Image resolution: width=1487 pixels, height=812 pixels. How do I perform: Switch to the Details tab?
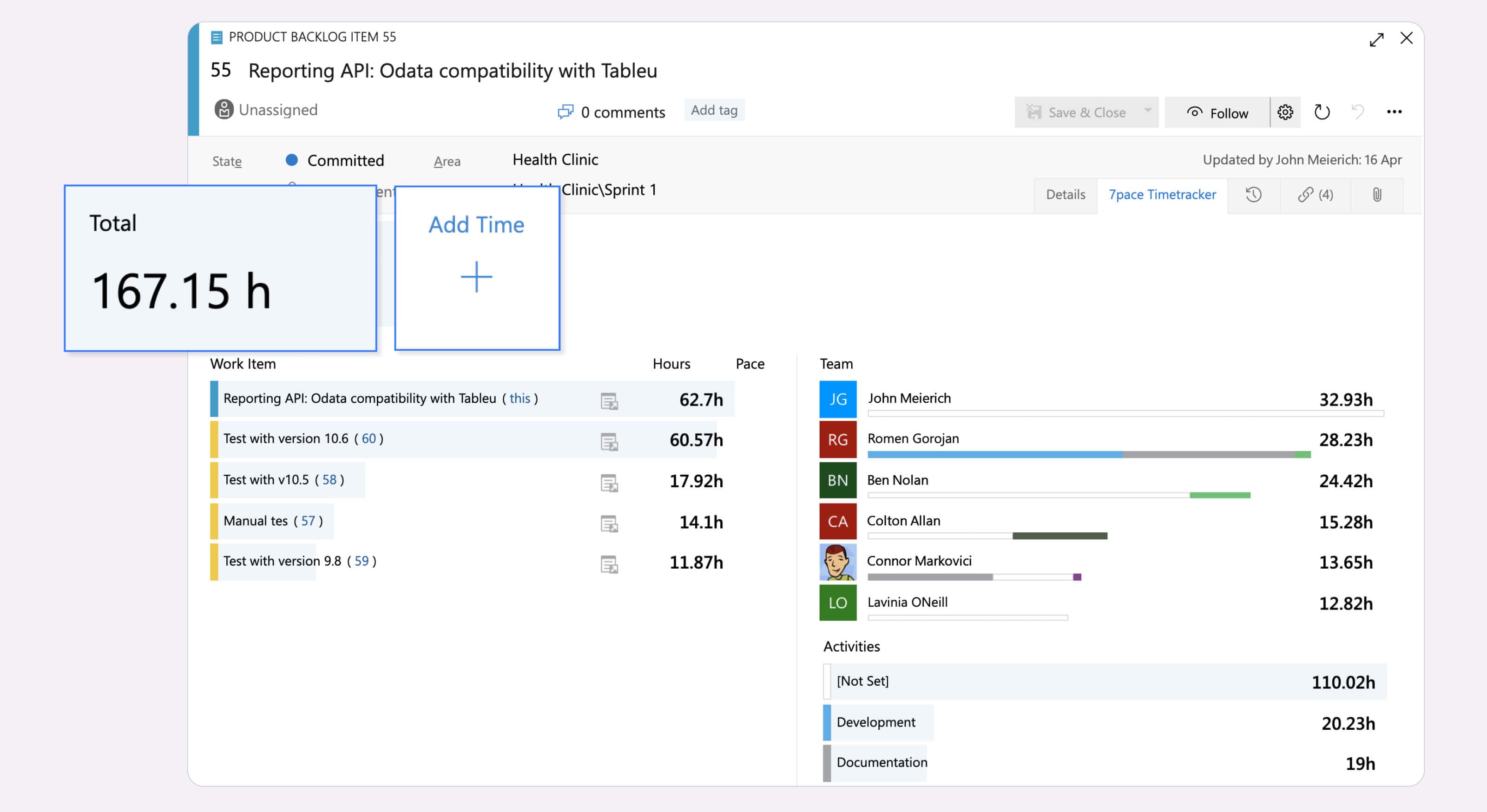pos(1065,195)
